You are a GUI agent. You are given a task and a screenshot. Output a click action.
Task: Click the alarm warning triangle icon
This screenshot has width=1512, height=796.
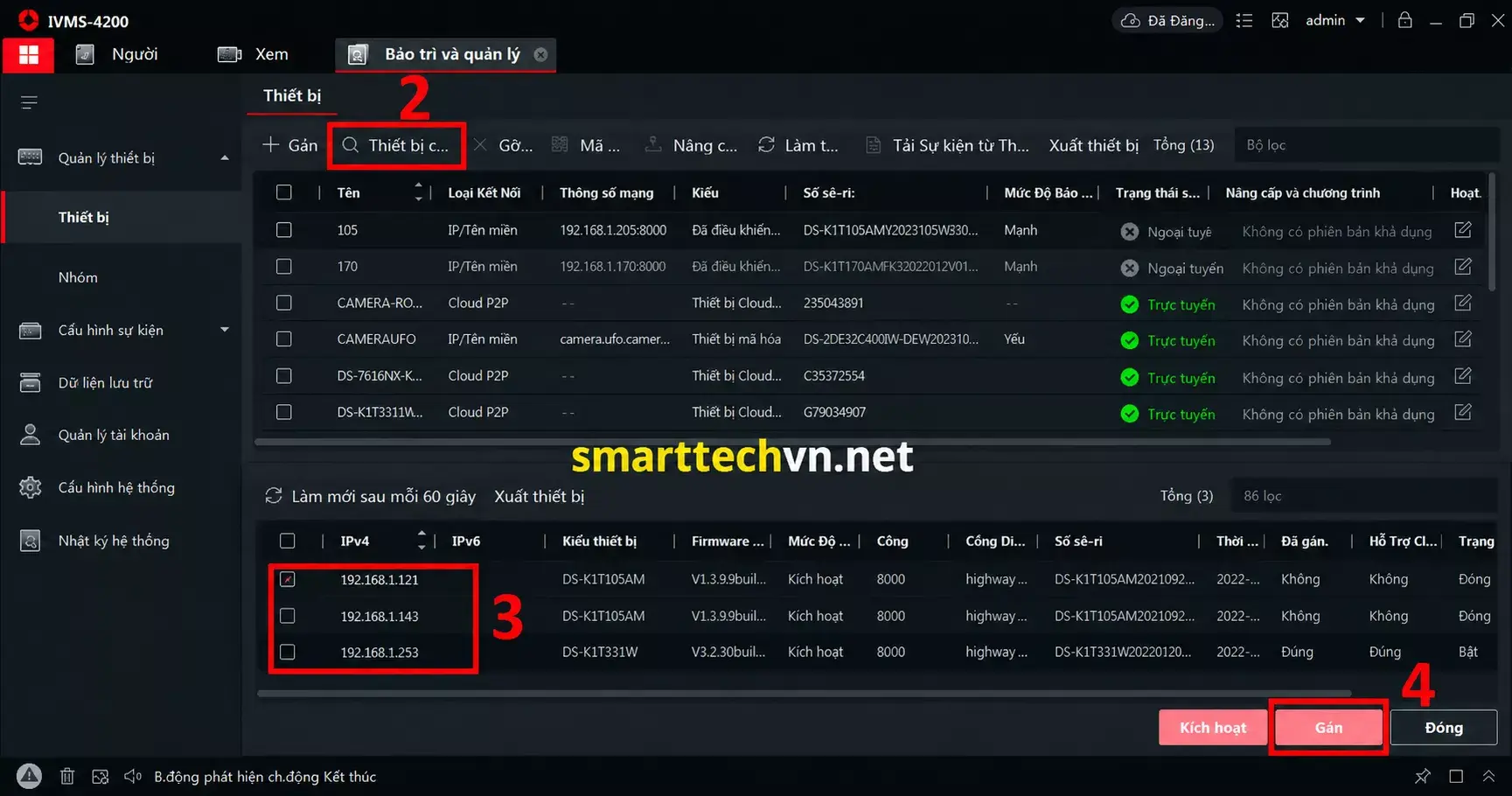click(29, 776)
